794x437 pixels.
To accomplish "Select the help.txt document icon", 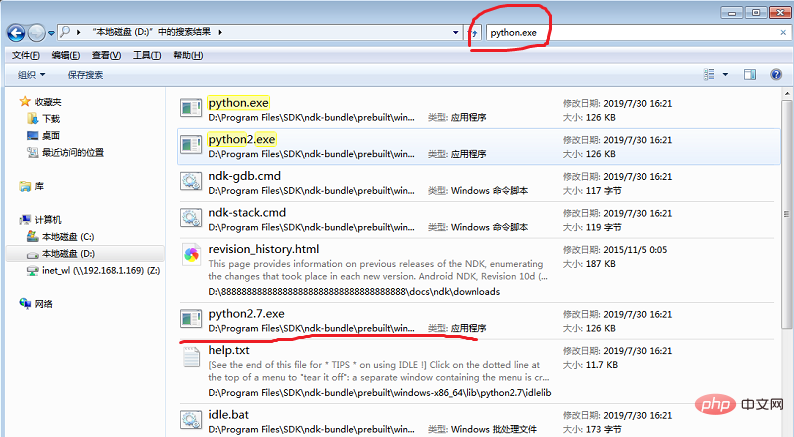I will point(191,362).
